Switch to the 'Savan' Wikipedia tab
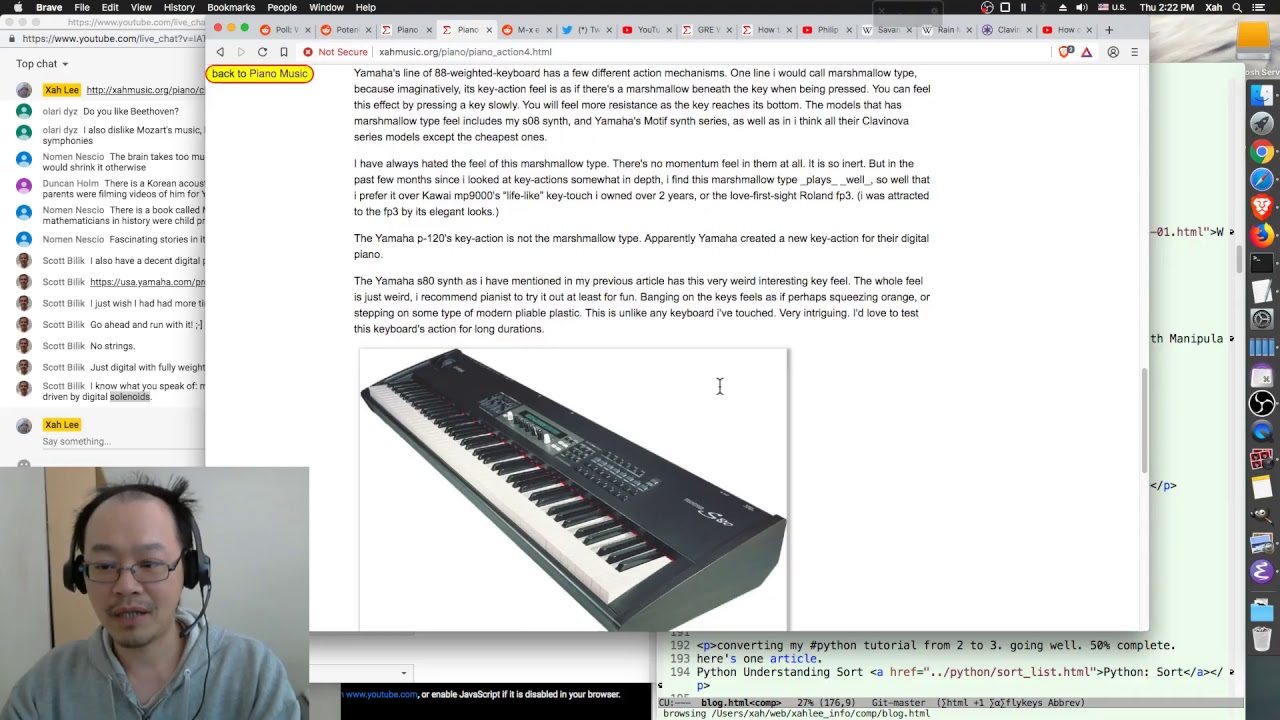The image size is (1280, 720). (886, 30)
